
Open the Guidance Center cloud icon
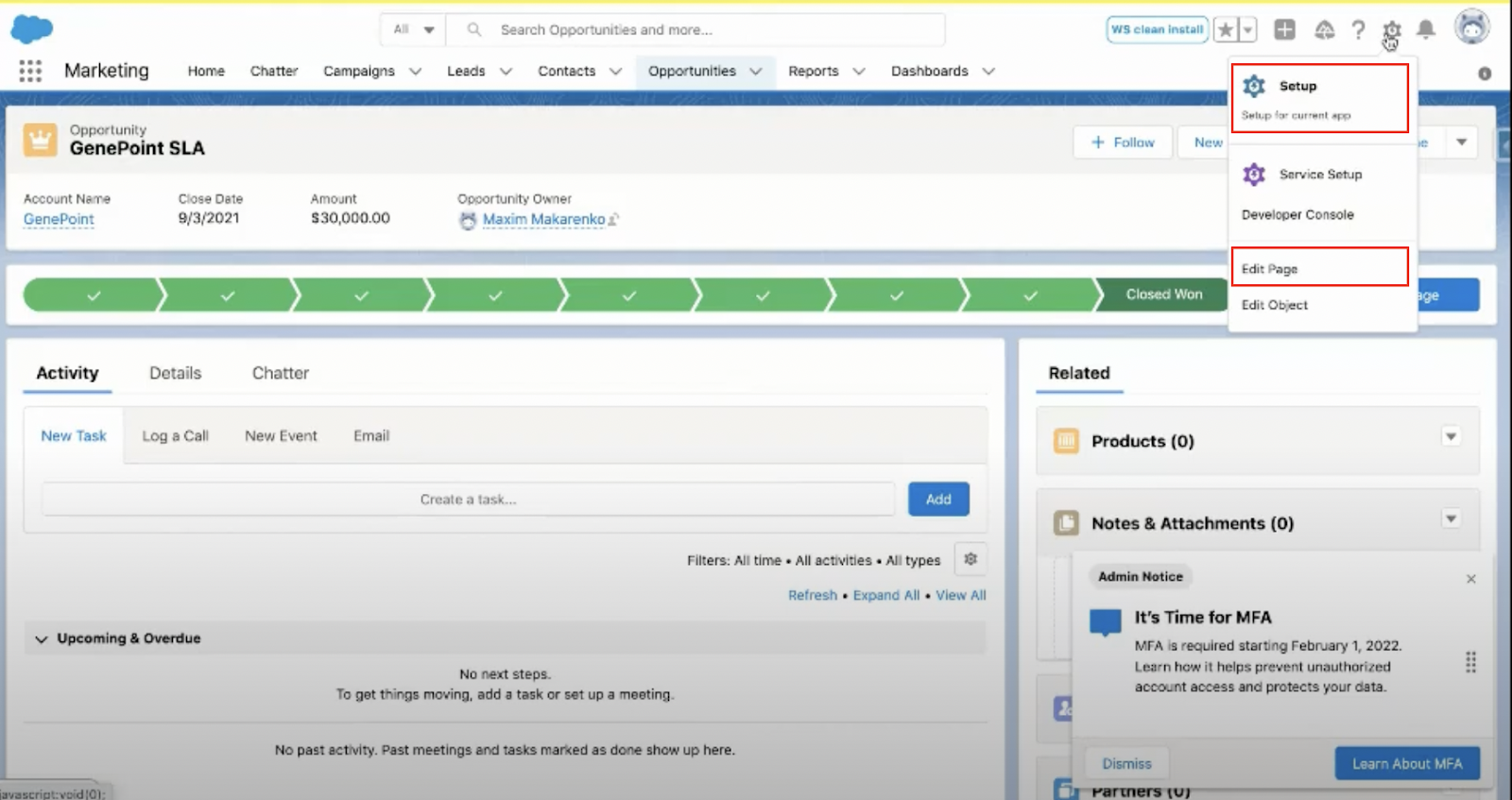[x=1324, y=30]
